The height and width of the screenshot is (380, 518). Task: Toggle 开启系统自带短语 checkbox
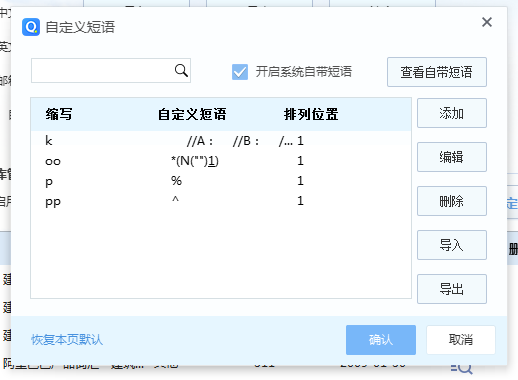tap(240, 72)
